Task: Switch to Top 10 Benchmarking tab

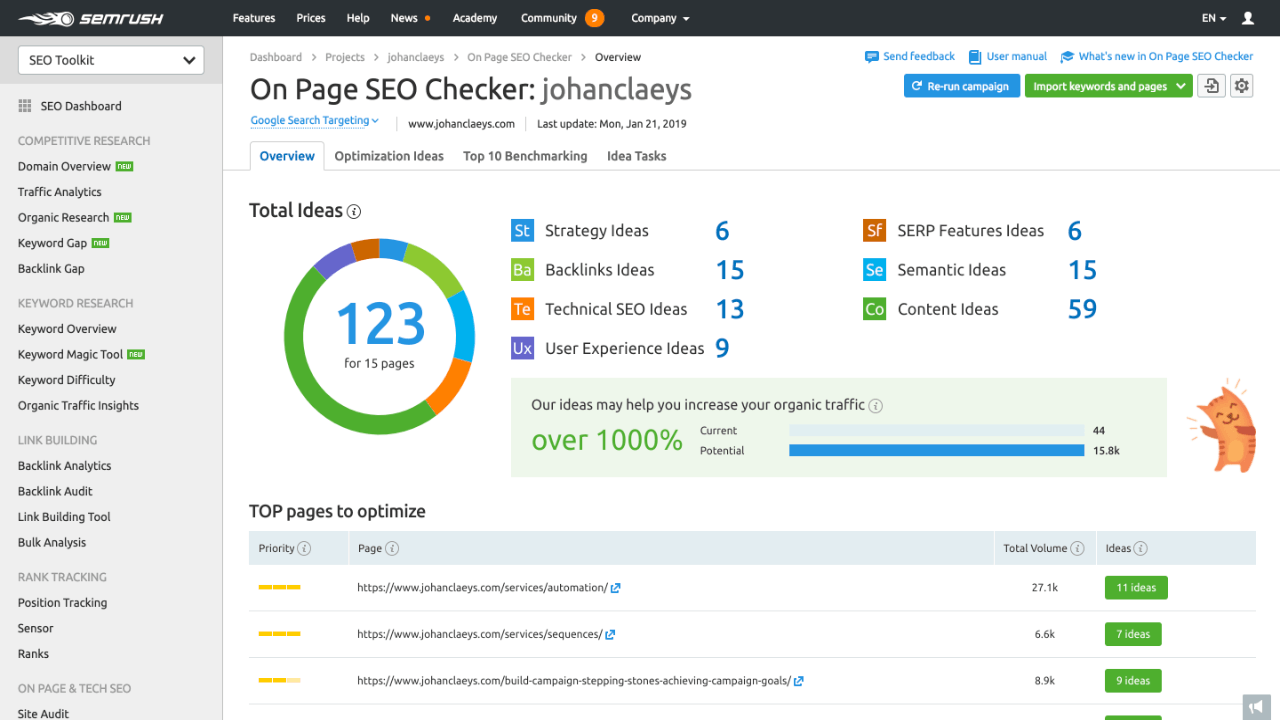Action: [x=525, y=156]
